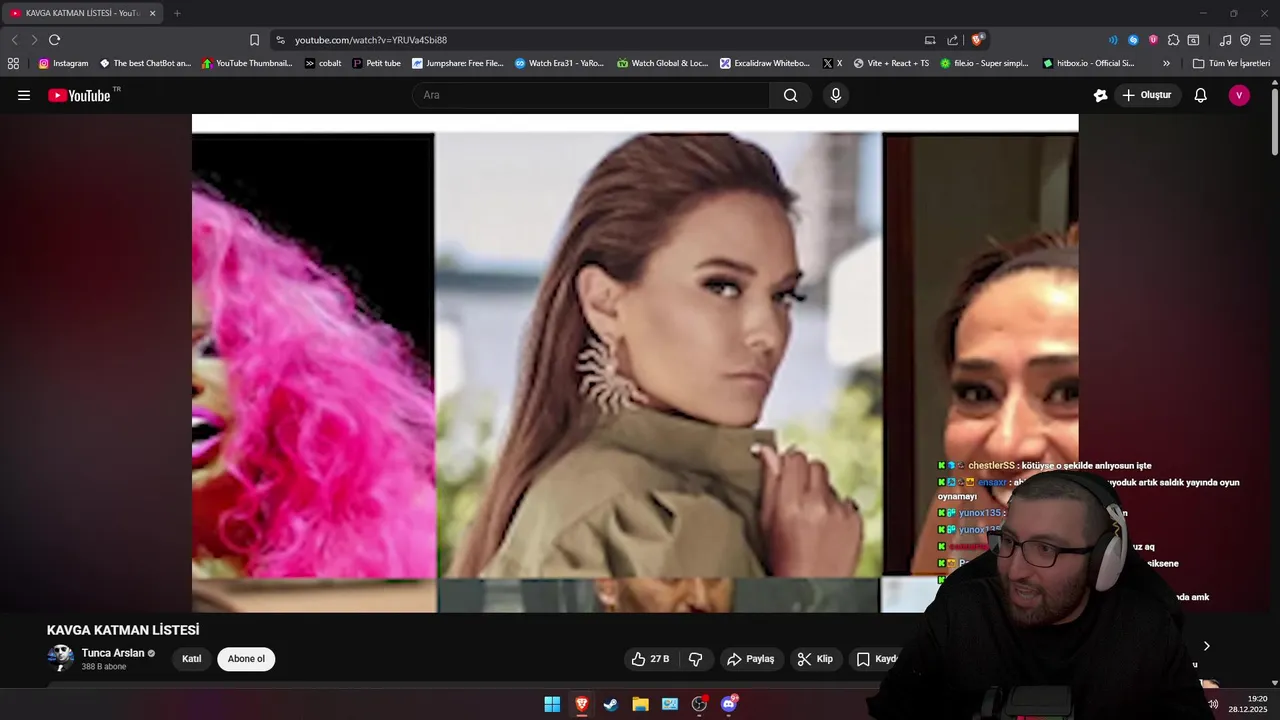Open the extensions puzzle icon

tap(1173, 40)
